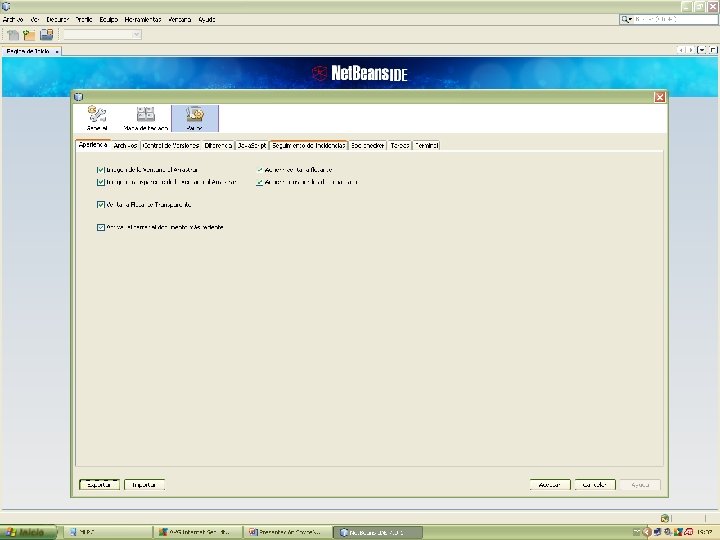Click the Ayuda button in options dialog
This screenshot has height=540, width=720.
click(640, 485)
